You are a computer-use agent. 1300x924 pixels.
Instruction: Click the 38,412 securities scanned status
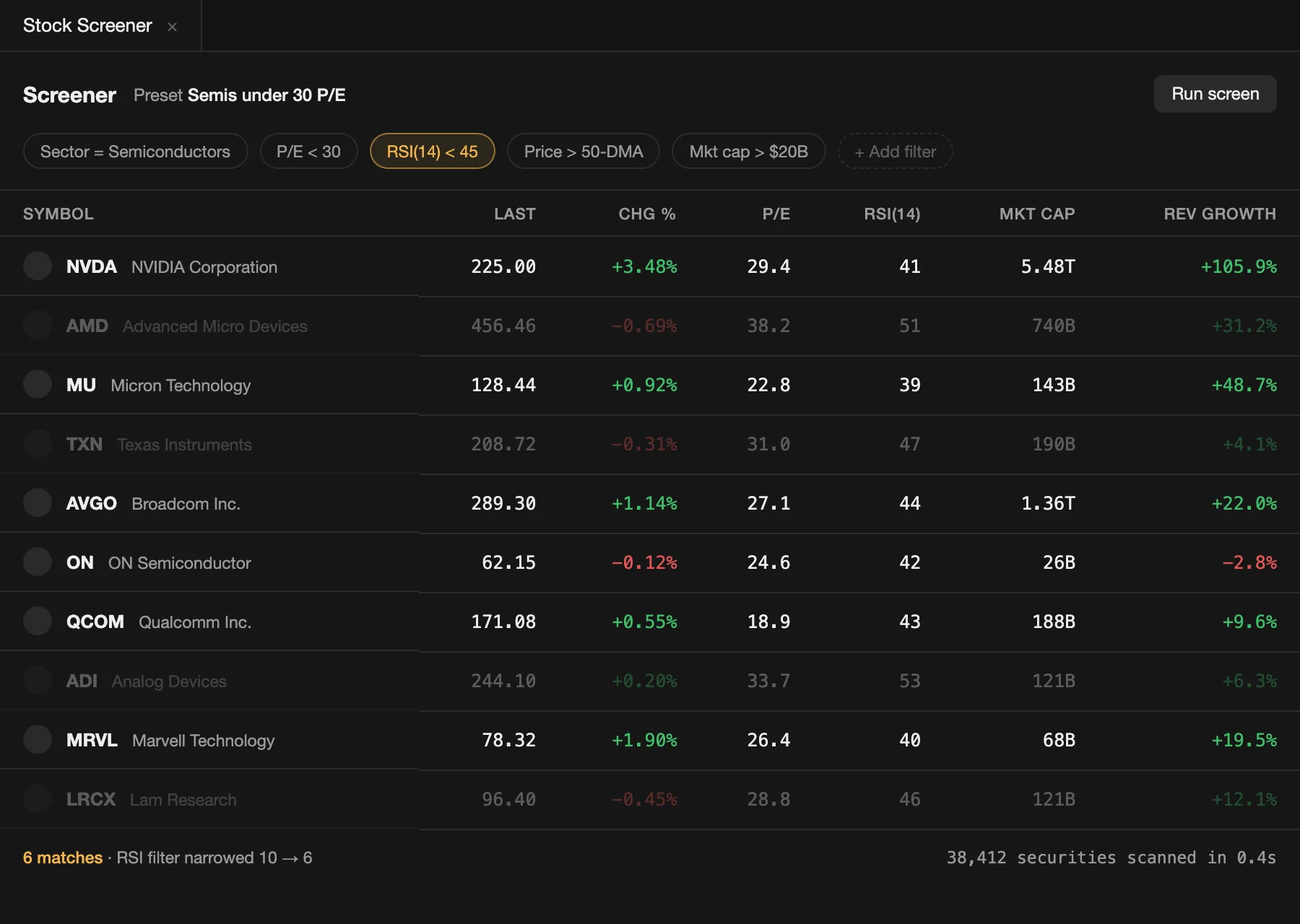1111,858
